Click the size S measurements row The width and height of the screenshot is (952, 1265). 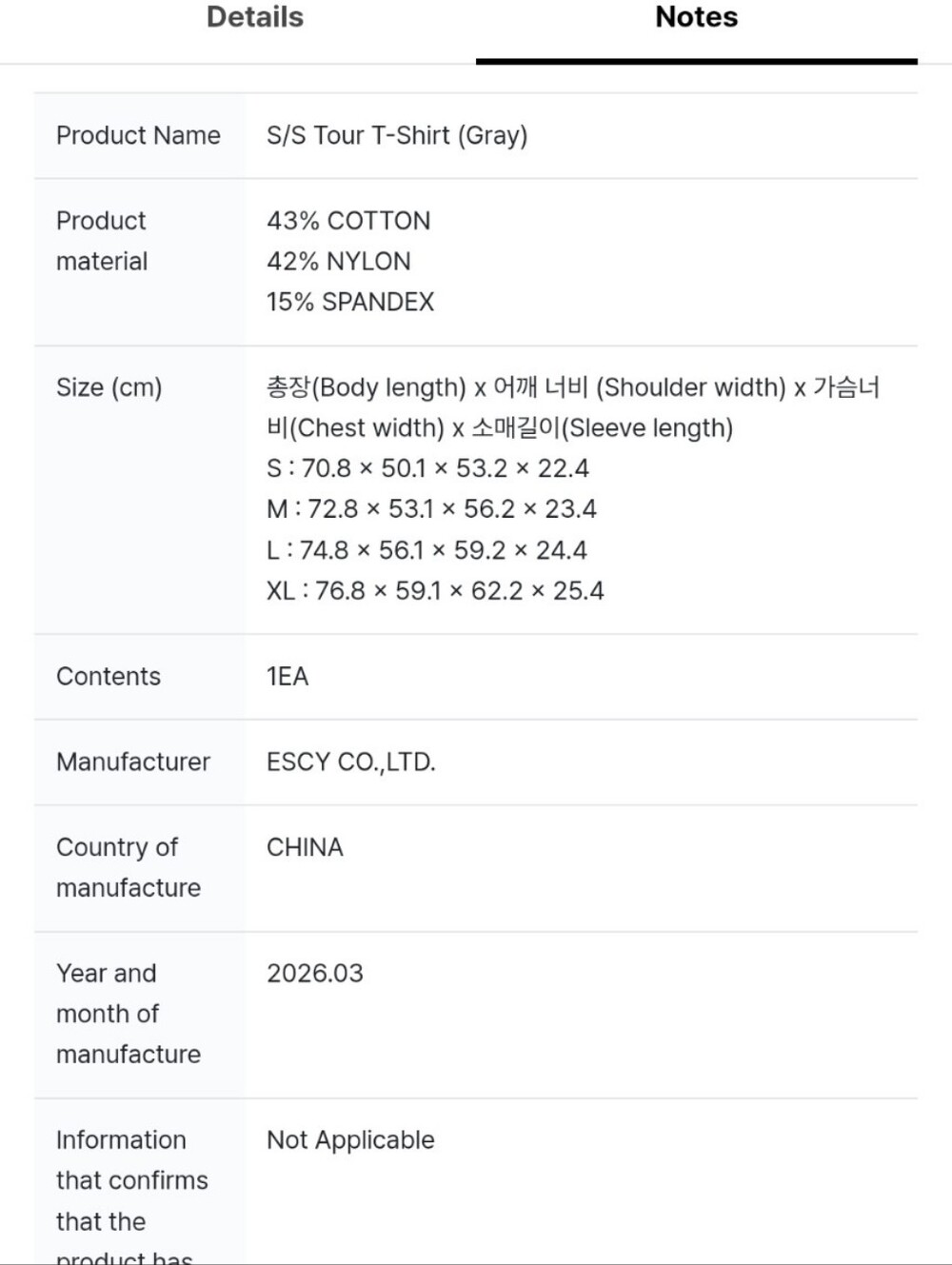tap(427, 468)
